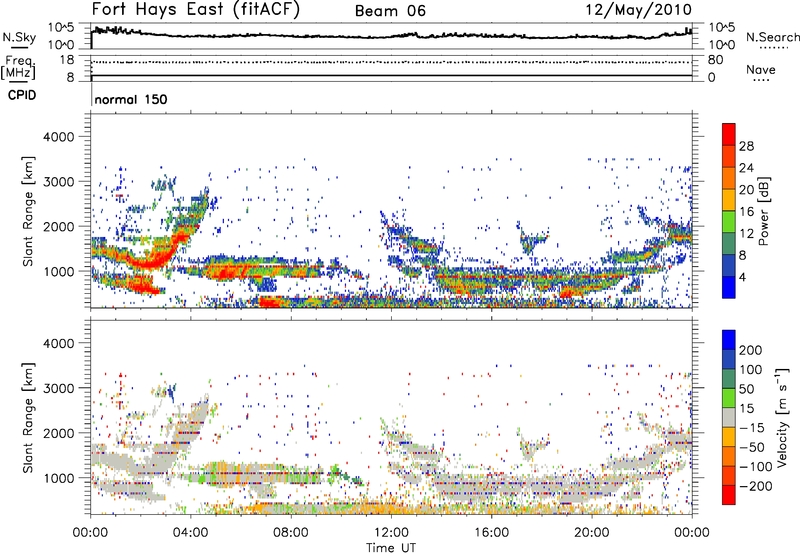
Task: Click the '24' tick on the Power colorbar
Action: 746,168
